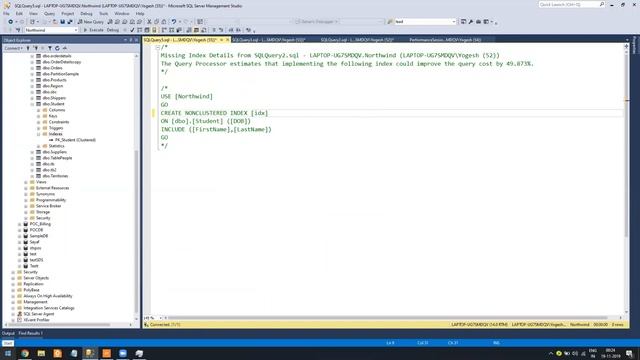Click the Include Actual Execution Plan icon

(164, 30)
